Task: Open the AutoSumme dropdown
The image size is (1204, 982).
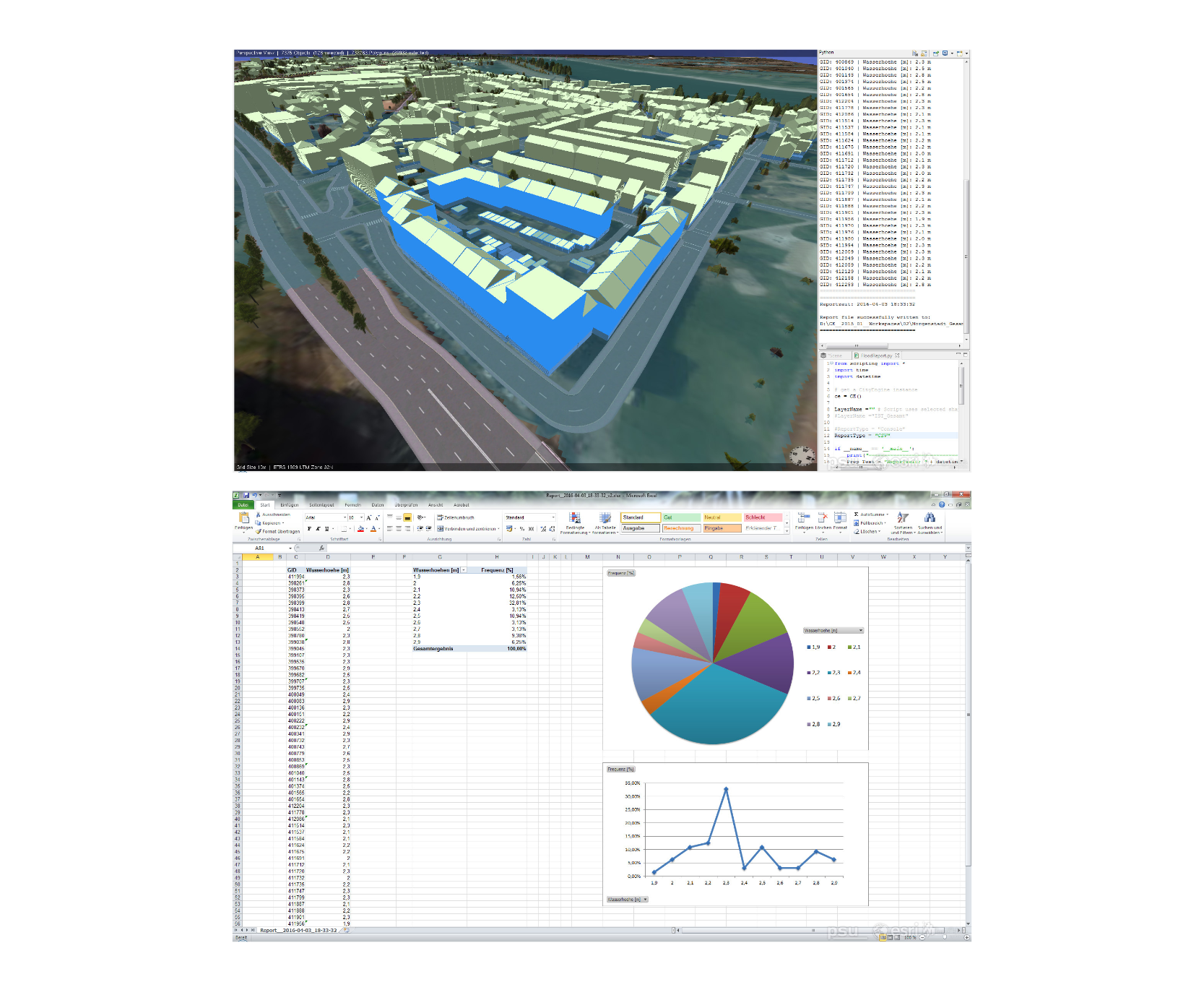Action: coord(888,514)
